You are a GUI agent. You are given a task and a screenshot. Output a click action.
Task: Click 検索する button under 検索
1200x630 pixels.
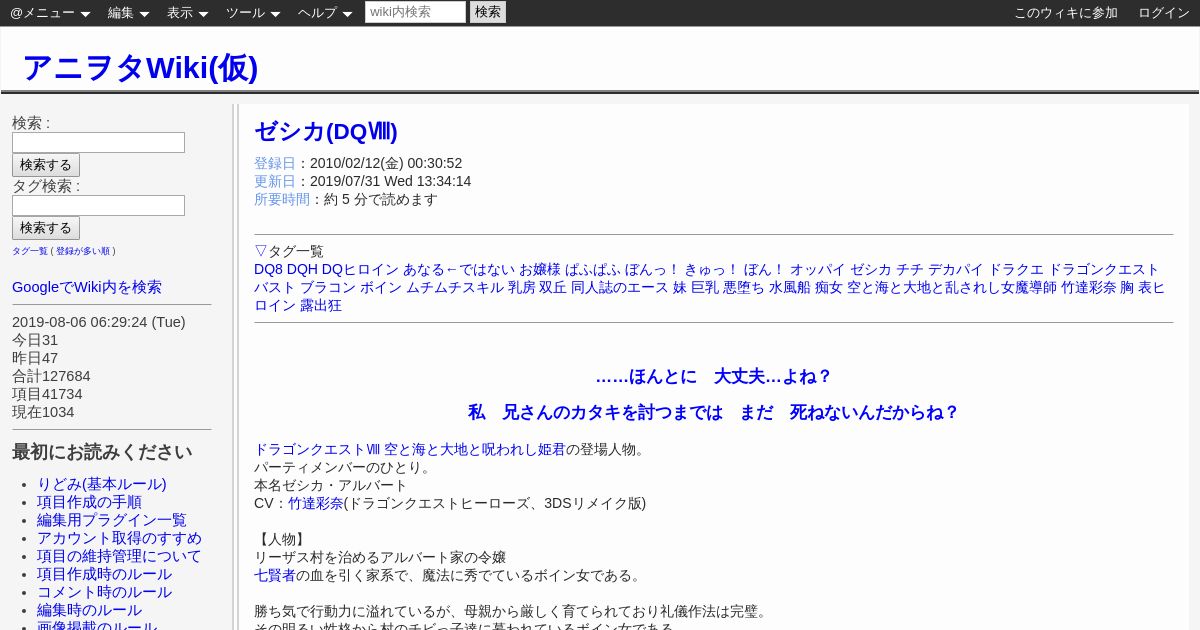pos(46,165)
